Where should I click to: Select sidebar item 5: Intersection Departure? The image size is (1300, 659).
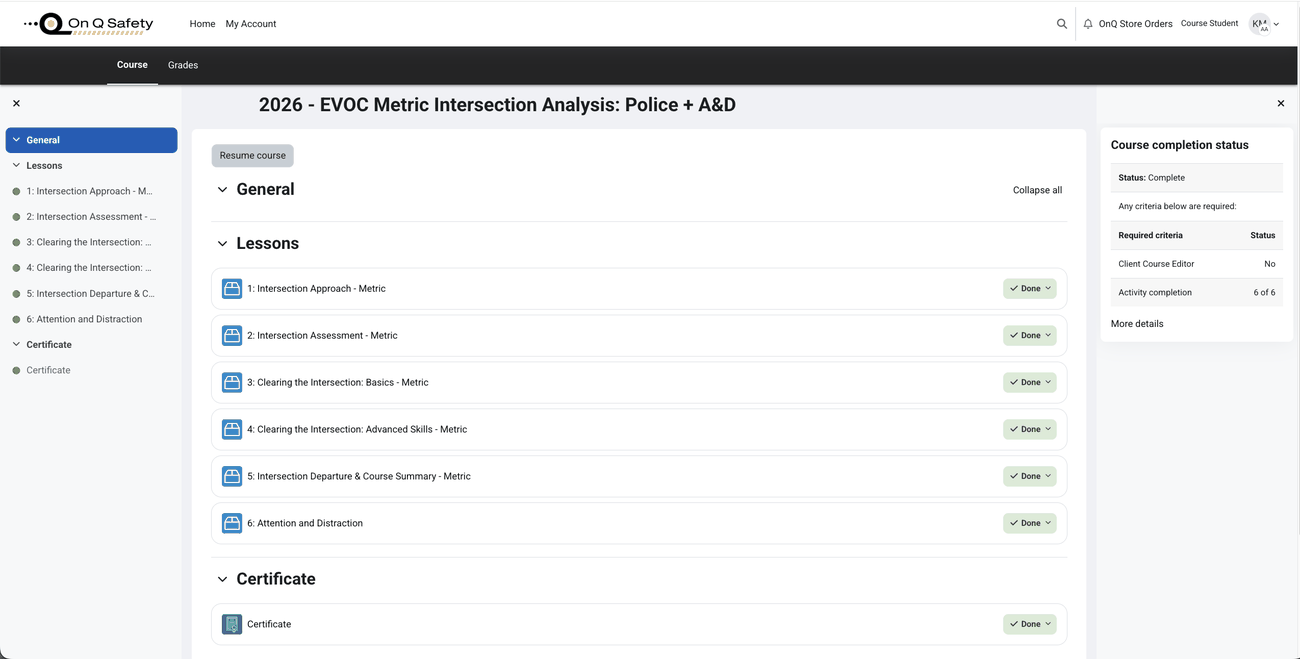91,294
